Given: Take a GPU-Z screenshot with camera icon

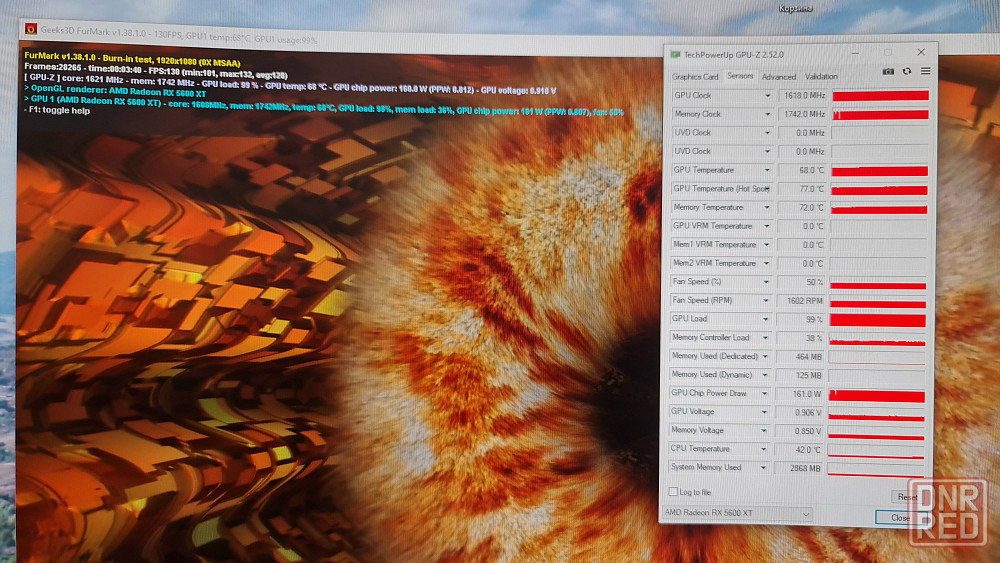Looking at the screenshot, I should pyautogui.click(x=888, y=71).
